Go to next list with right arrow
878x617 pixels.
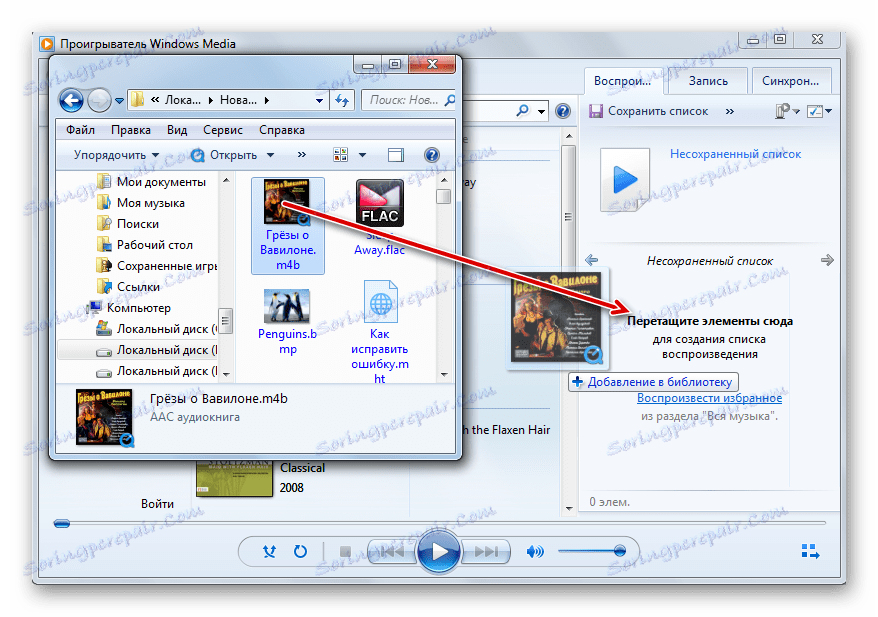(827, 260)
